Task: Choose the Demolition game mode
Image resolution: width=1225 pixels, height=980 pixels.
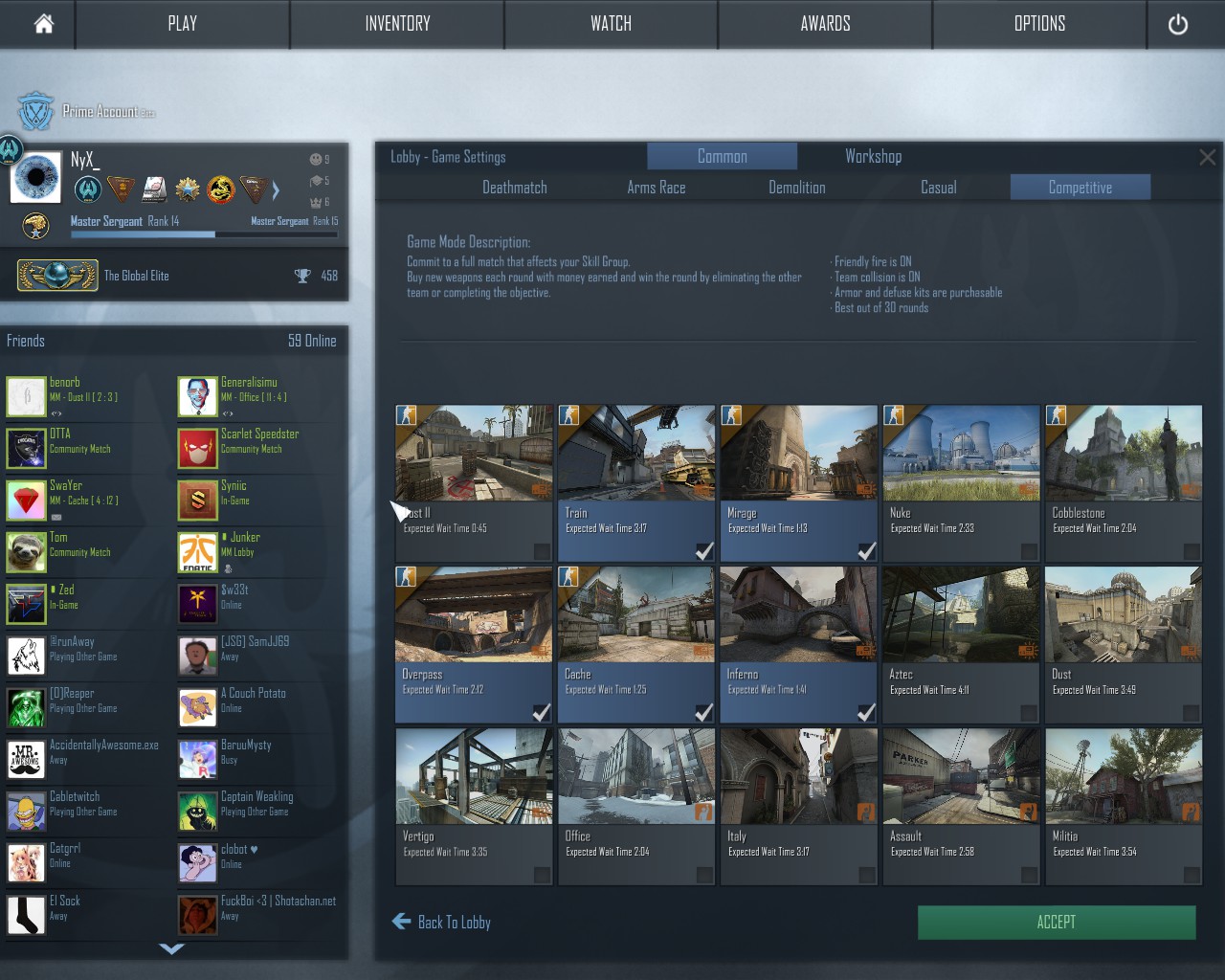Action: click(x=797, y=188)
